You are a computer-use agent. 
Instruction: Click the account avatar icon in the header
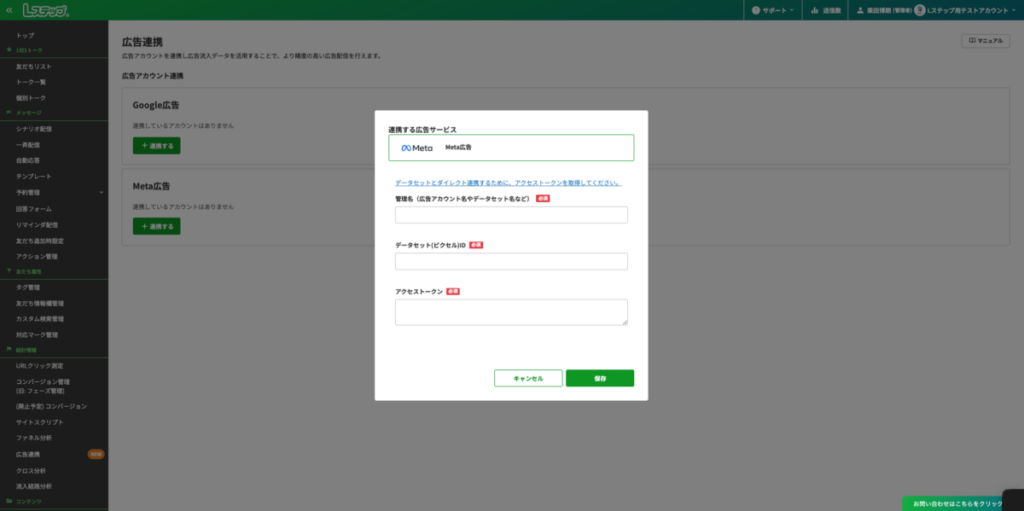click(x=919, y=10)
